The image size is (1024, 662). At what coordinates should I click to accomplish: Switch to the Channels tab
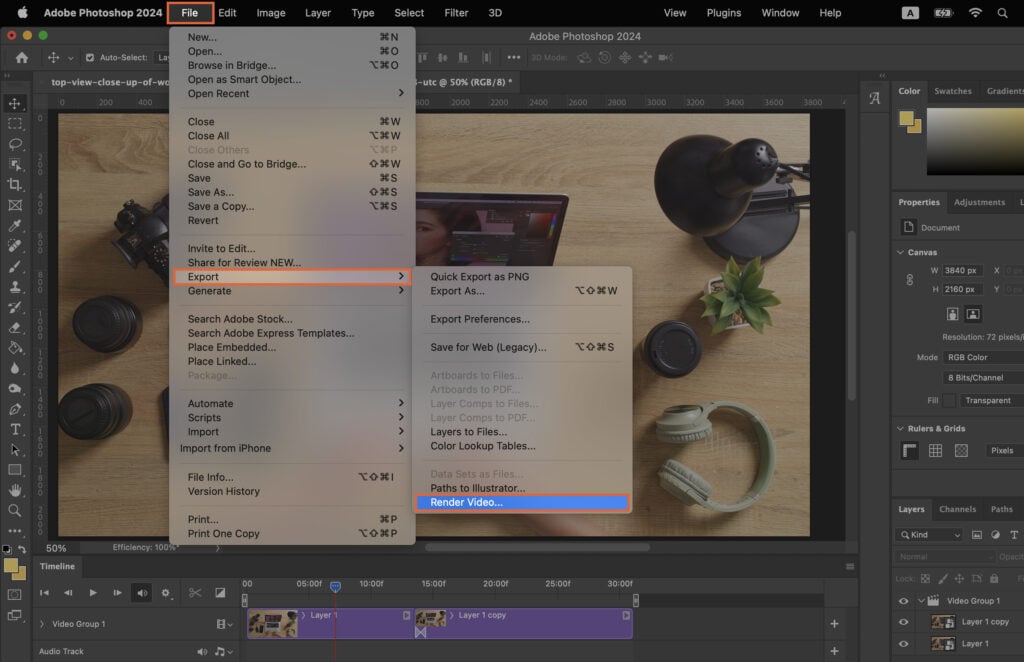tap(957, 509)
